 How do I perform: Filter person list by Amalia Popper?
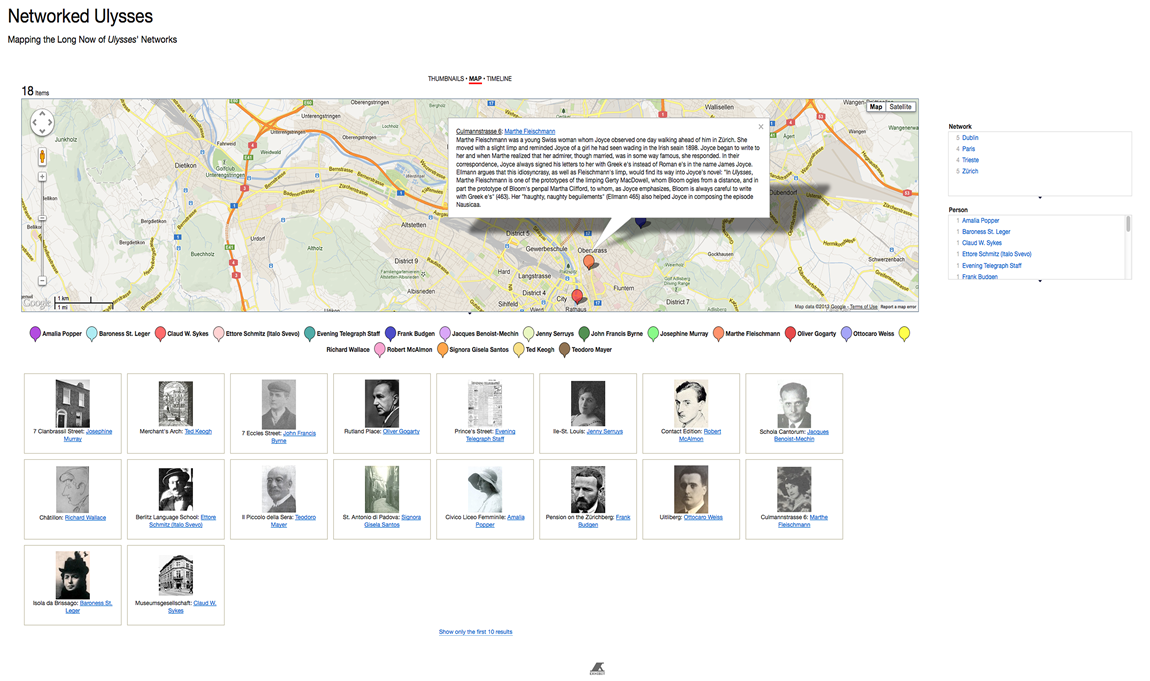980,220
